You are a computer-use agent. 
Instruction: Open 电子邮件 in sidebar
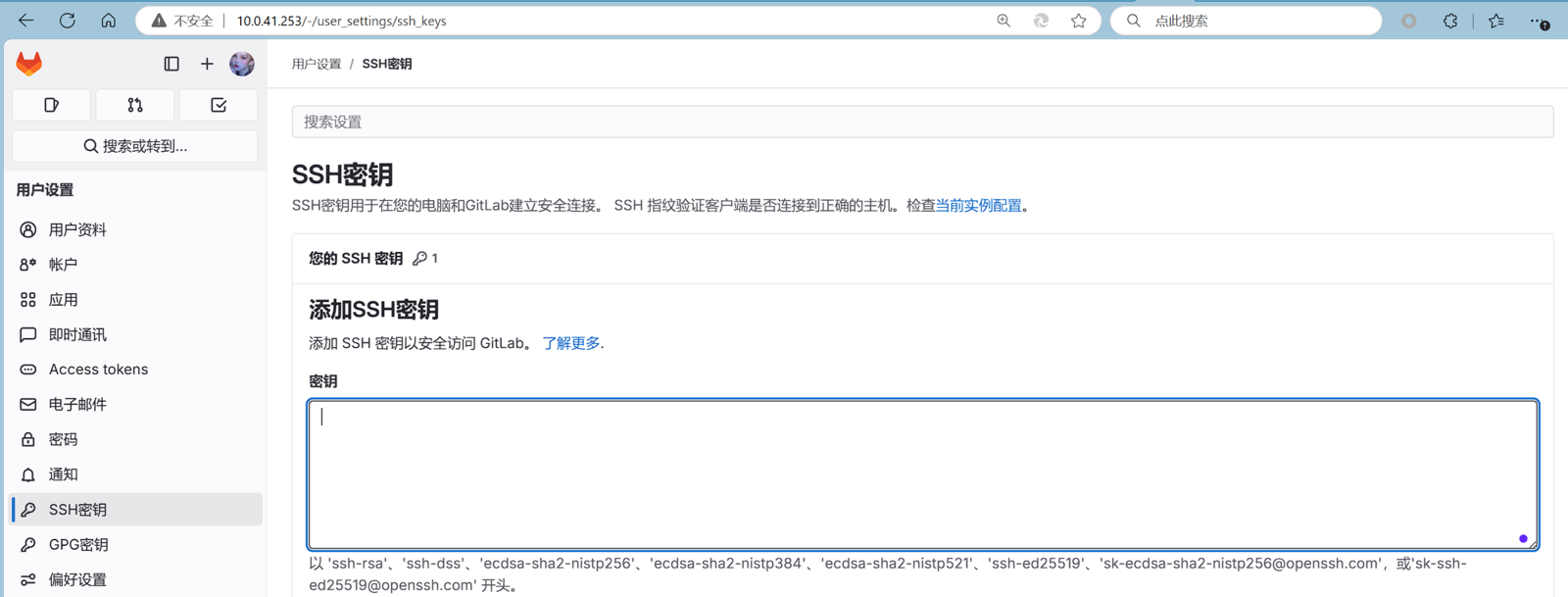(x=135, y=405)
